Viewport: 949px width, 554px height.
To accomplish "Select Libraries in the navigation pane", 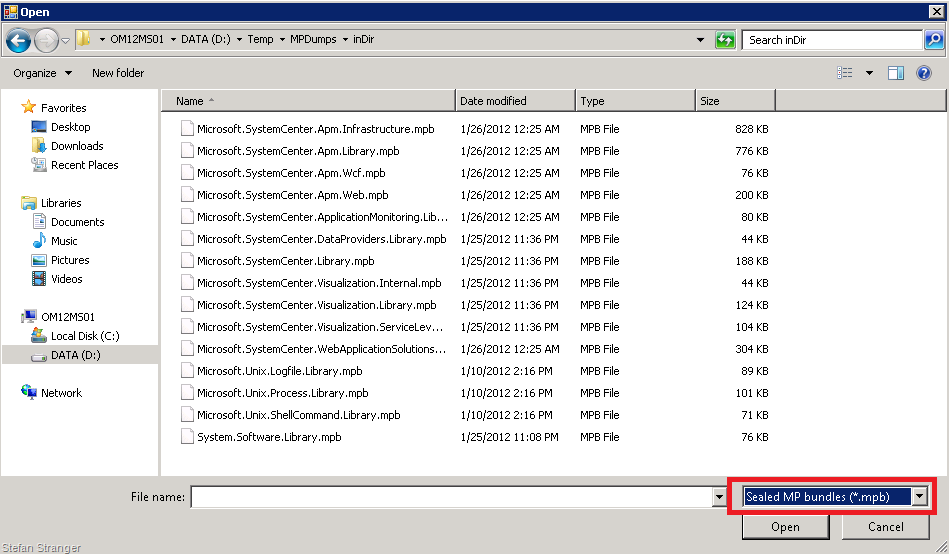I will [61, 203].
